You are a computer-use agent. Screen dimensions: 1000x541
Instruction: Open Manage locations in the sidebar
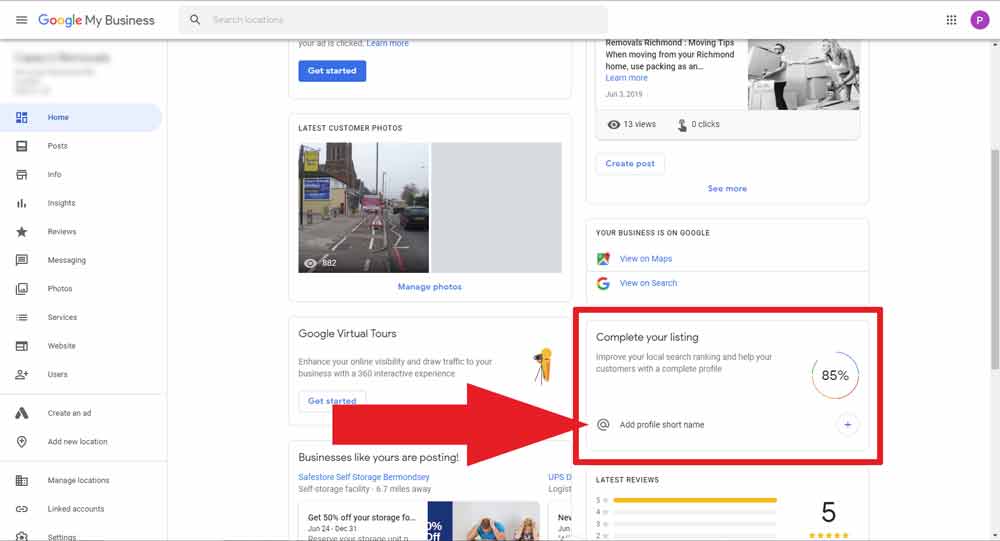[80, 480]
